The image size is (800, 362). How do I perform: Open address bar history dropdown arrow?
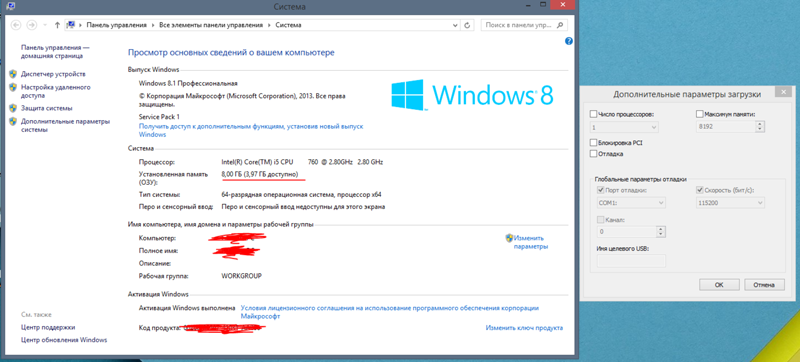455,24
